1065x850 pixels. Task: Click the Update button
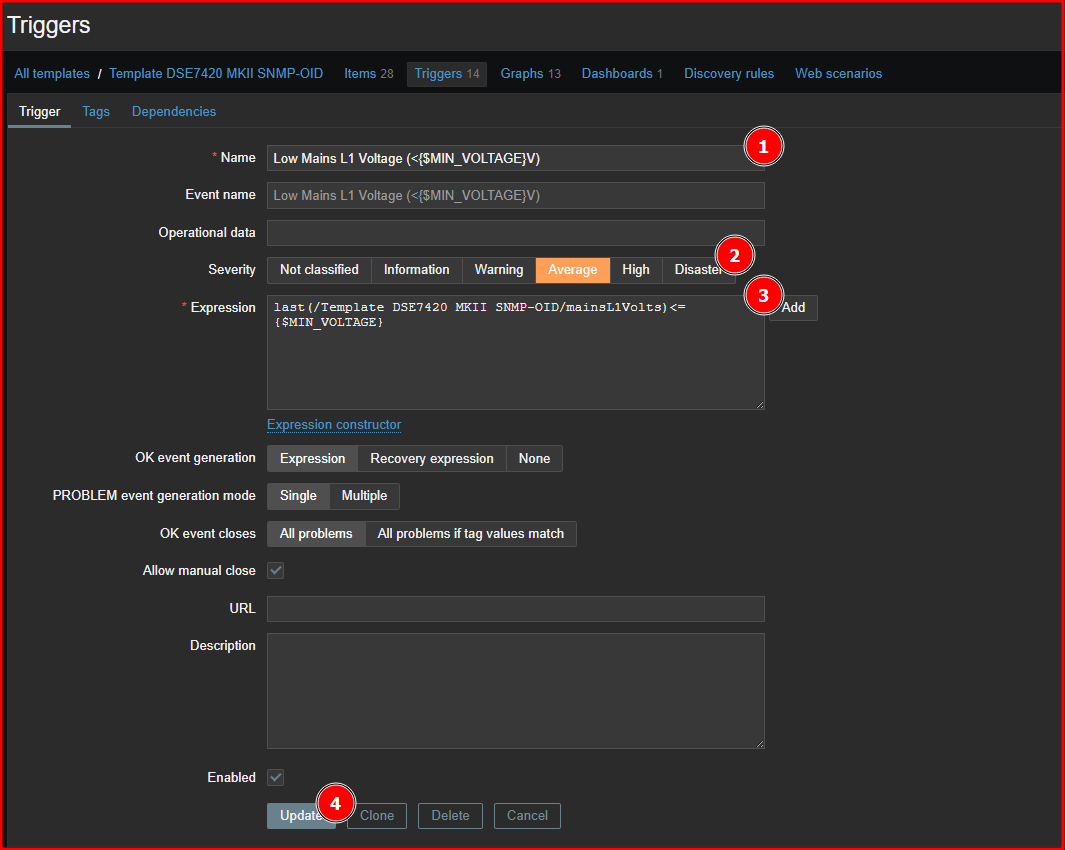pyautogui.click(x=301, y=815)
